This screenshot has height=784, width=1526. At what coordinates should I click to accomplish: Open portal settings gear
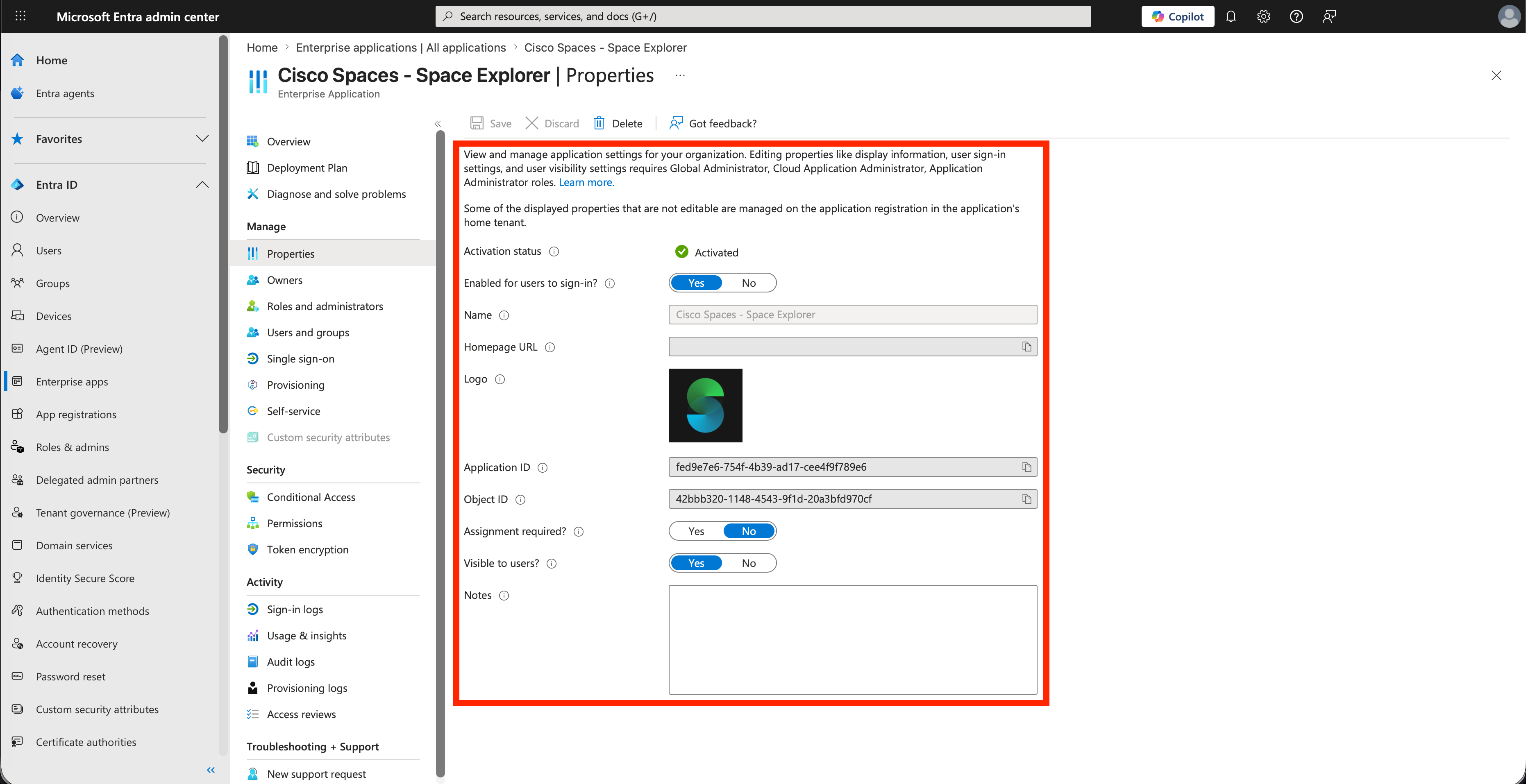point(1263,16)
